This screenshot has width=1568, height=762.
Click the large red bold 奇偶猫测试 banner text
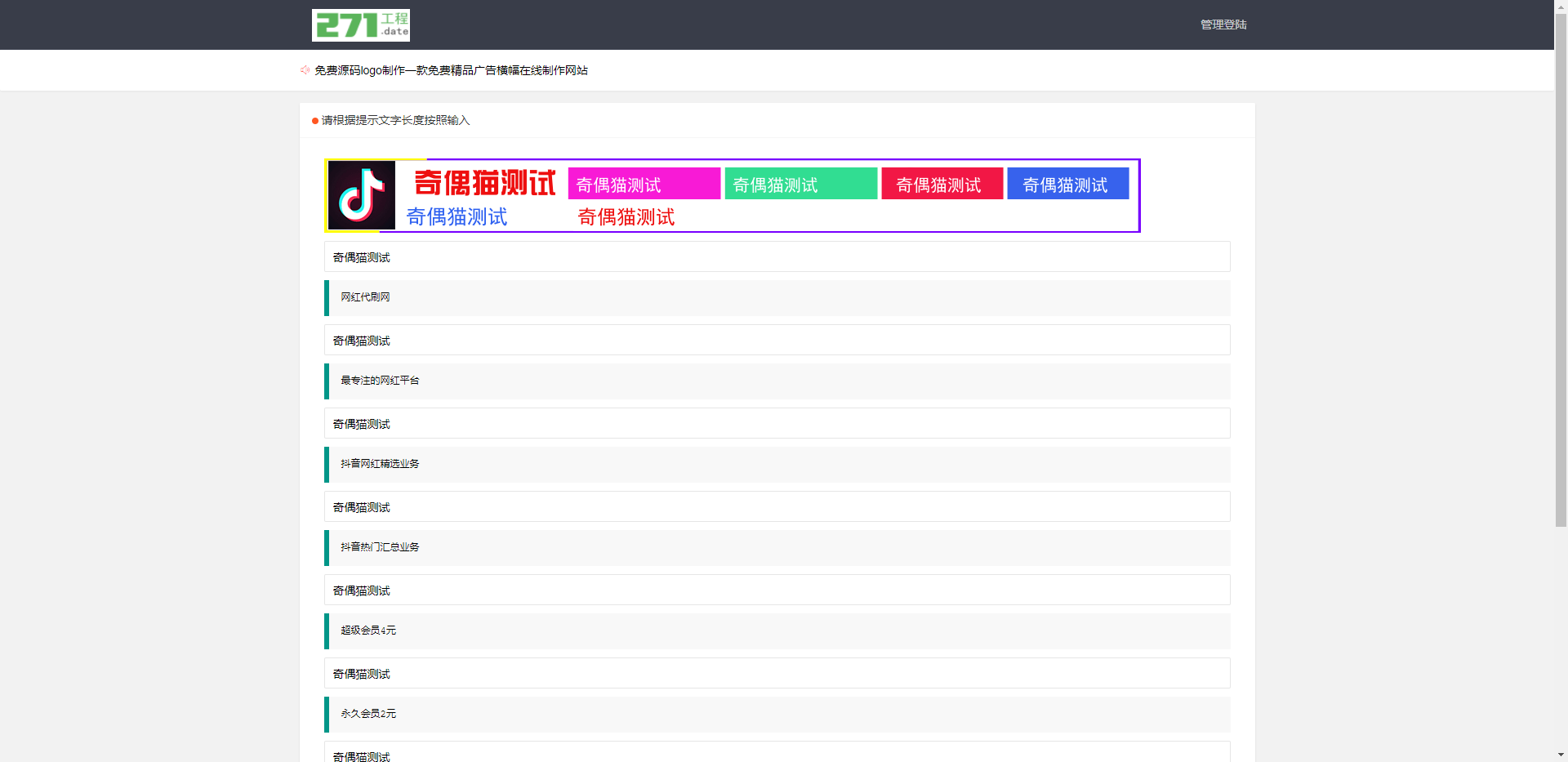click(x=484, y=182)
